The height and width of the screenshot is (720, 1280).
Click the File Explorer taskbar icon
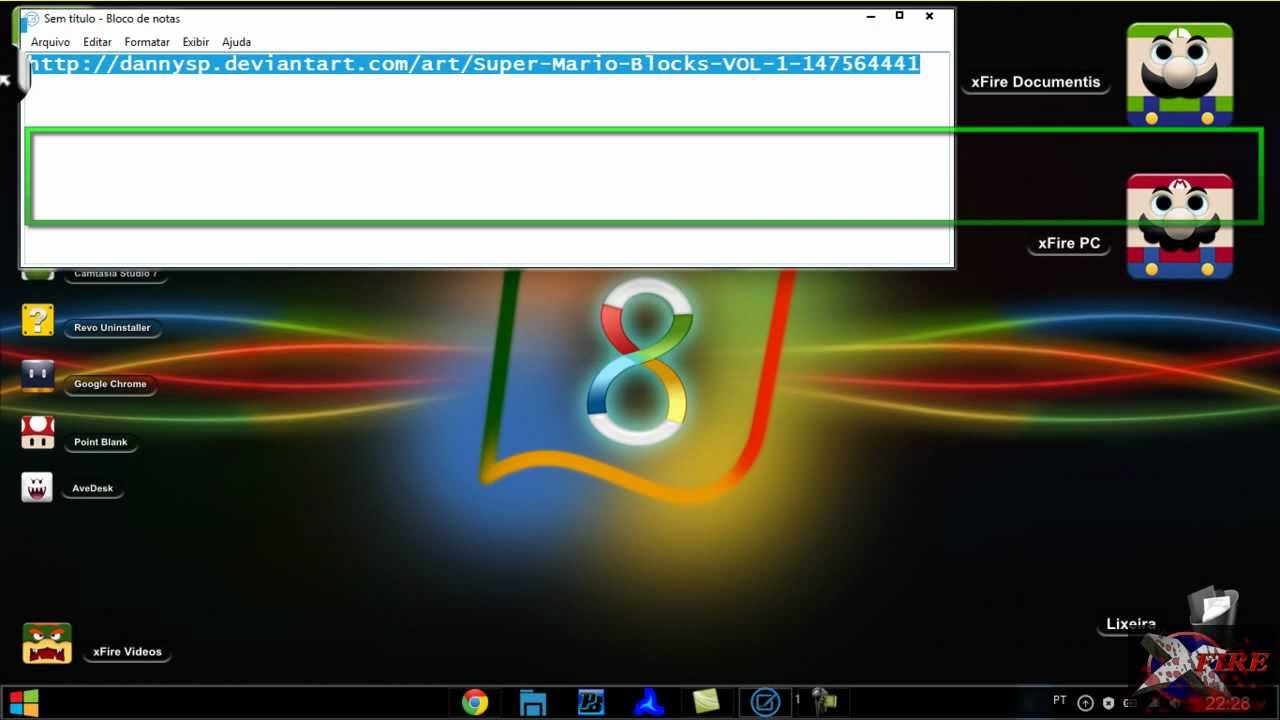click(533, 701)
